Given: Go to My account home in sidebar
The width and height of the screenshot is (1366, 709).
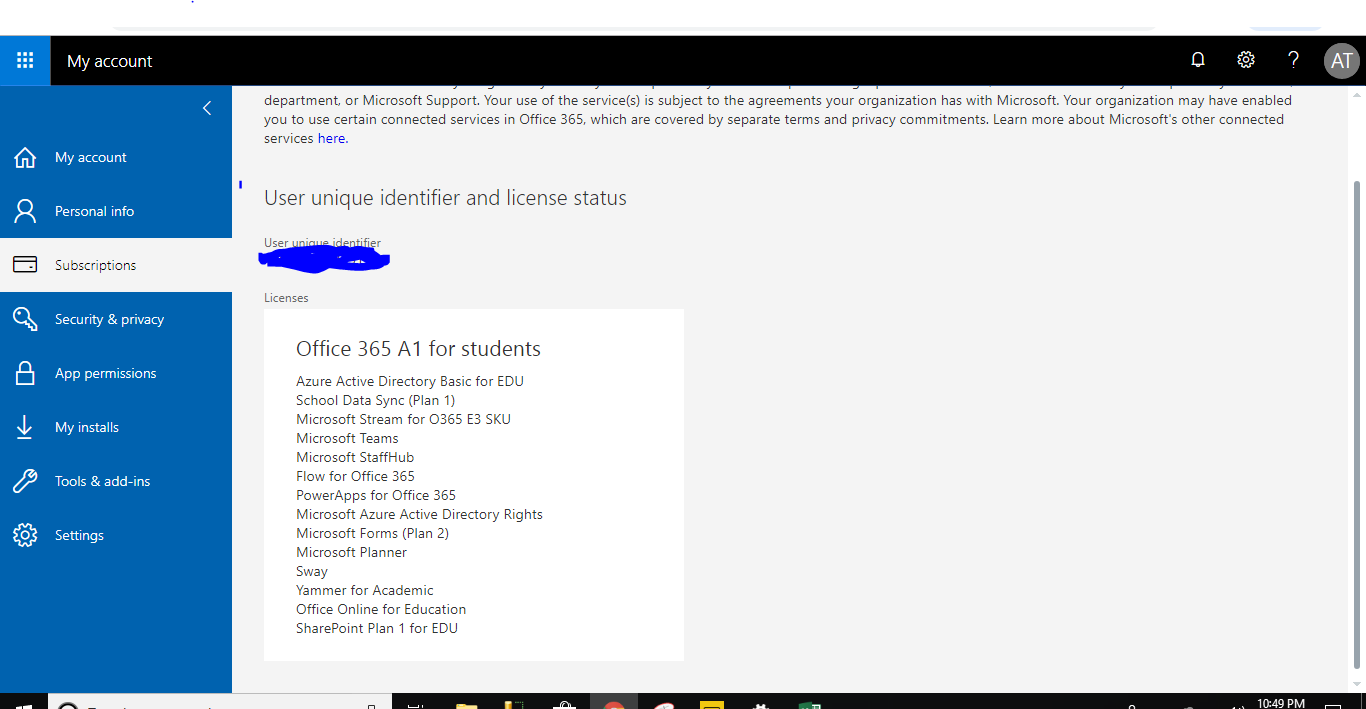Looking at the screenshot, I should (116, 157).
